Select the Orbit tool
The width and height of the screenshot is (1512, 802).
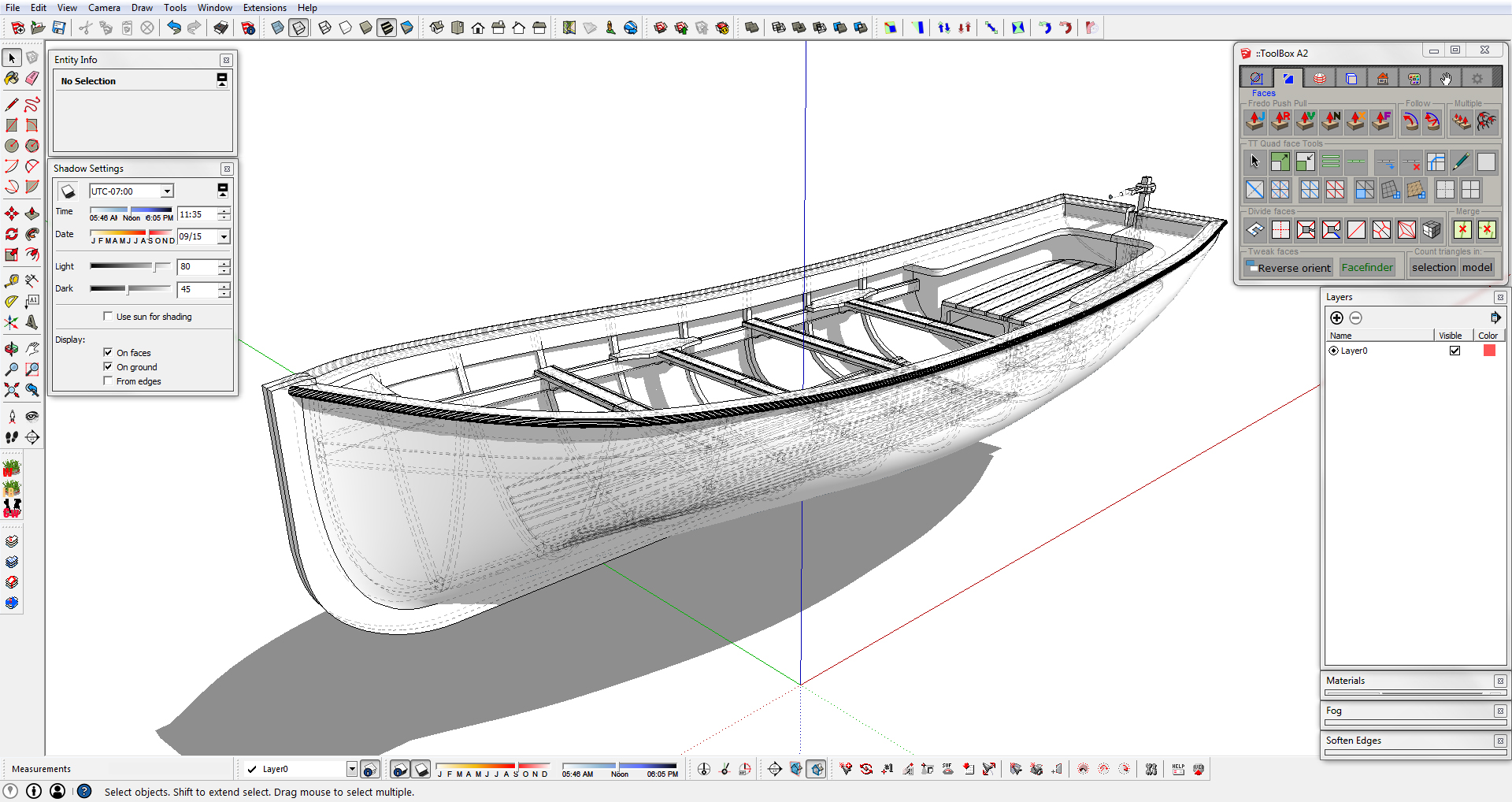pyautogui.click(x=12, y=348)
